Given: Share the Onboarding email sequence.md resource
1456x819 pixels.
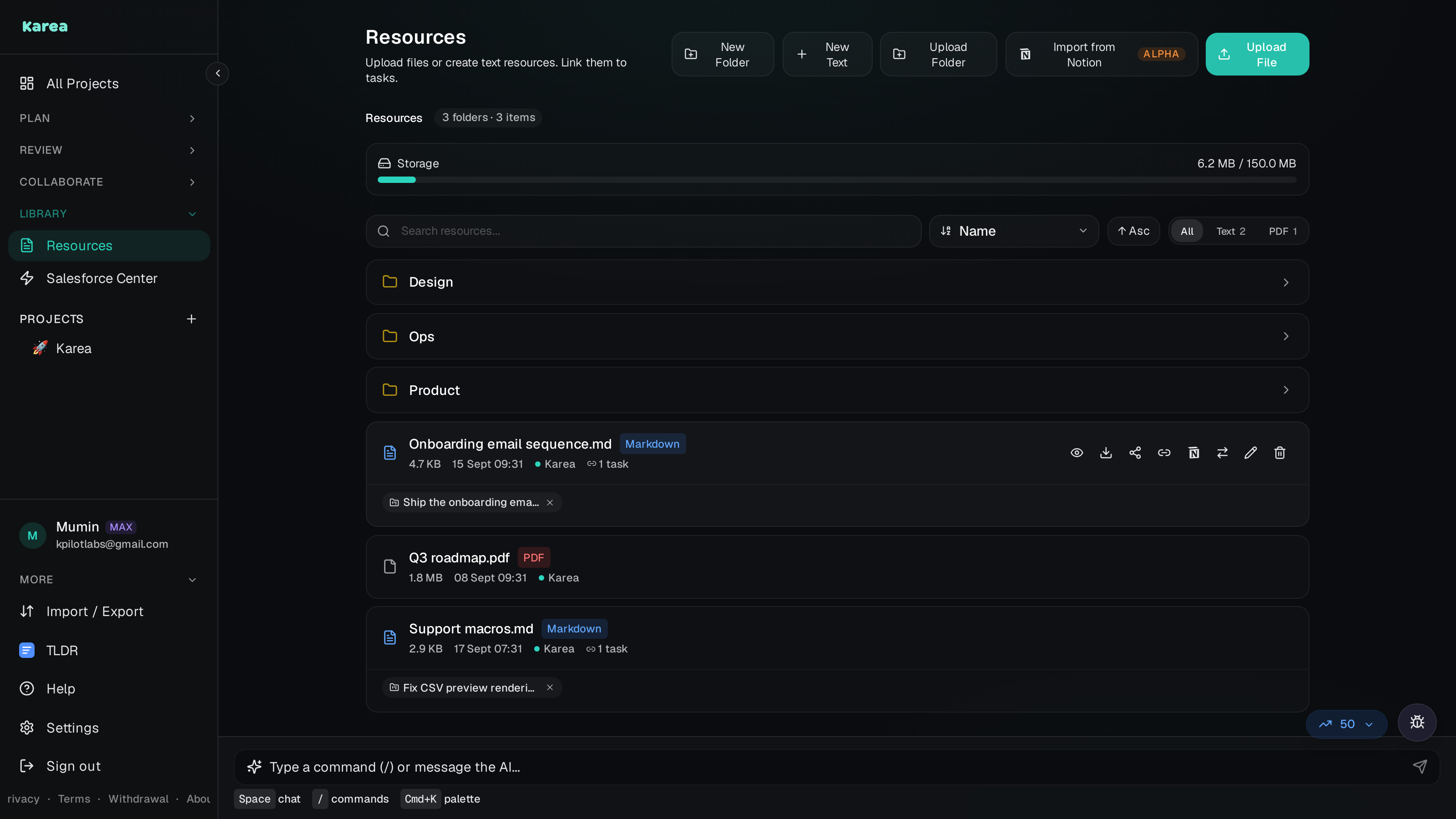Looking at the screenshot, I should tap(1135, 453).
